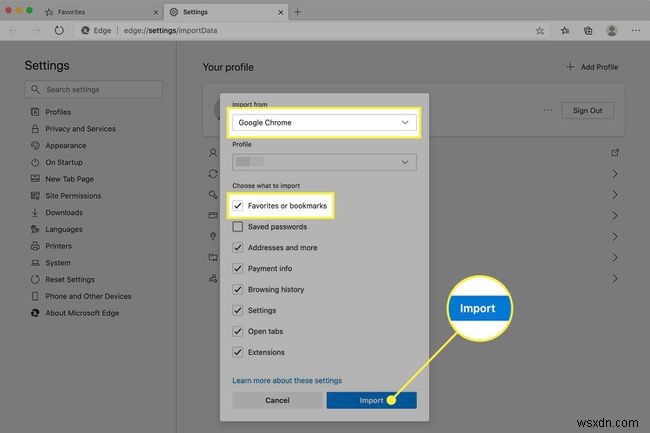The height and width of the screenshot is (433, 650).
Task: Uncheck Favorites or bookmarks checkbox
Action: point(238,206)
